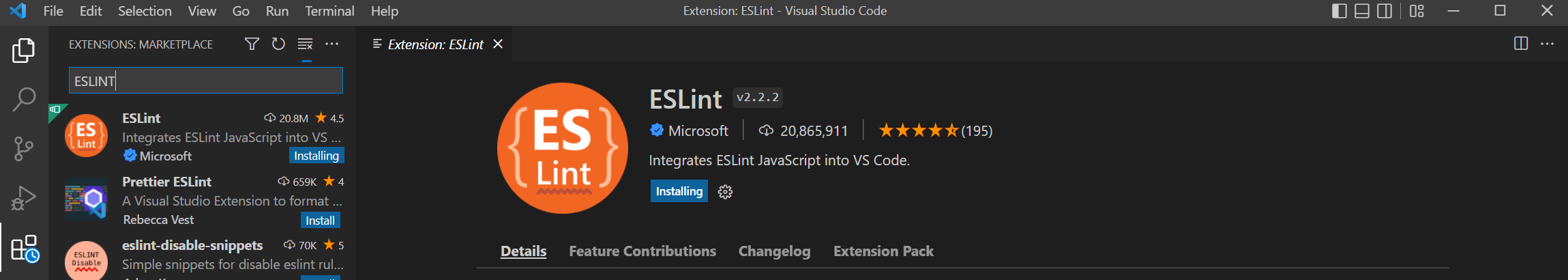Open the Edit menu

[x=91, y=11]
